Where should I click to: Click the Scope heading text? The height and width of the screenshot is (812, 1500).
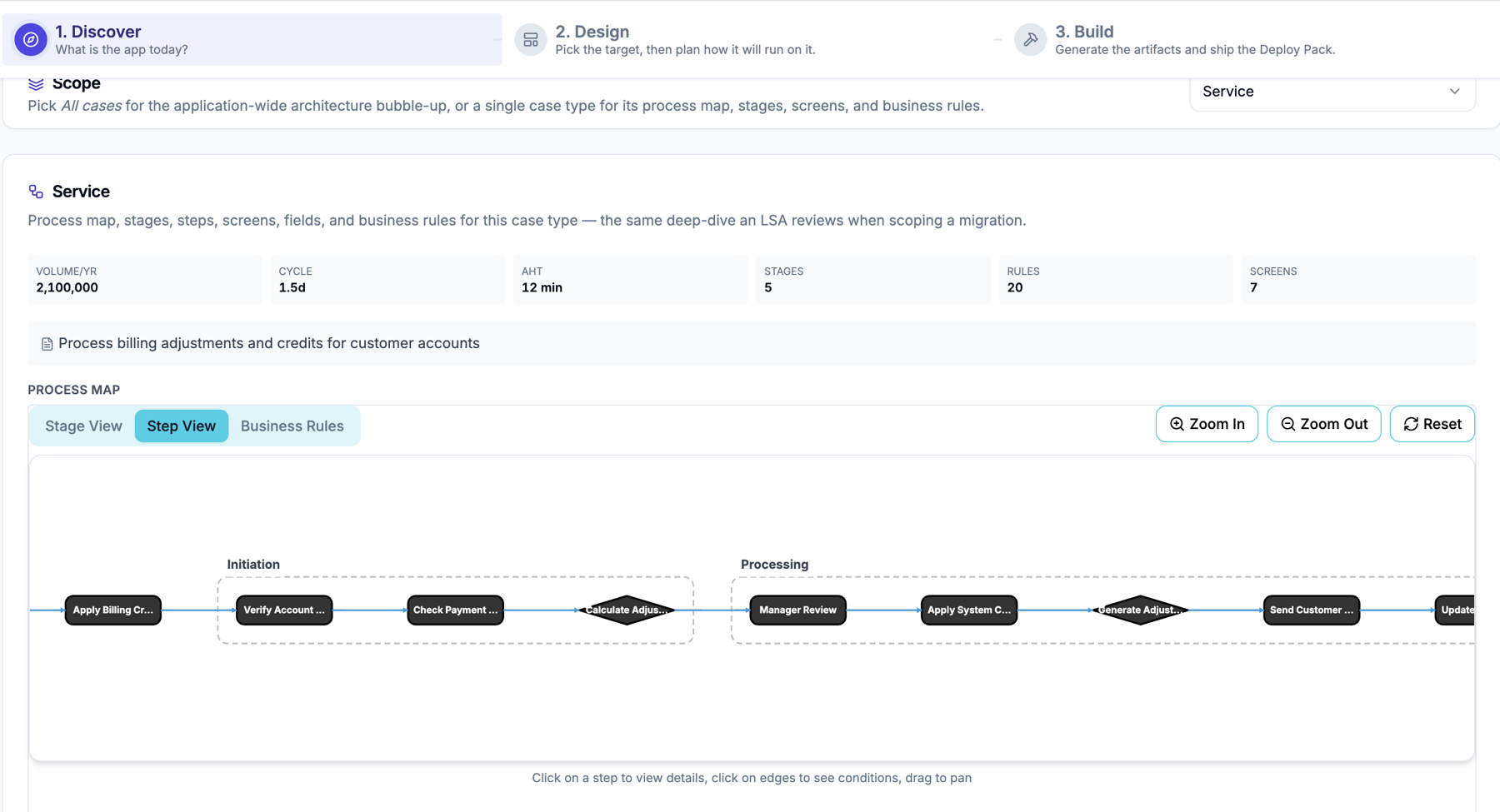[x=77, y=83]
